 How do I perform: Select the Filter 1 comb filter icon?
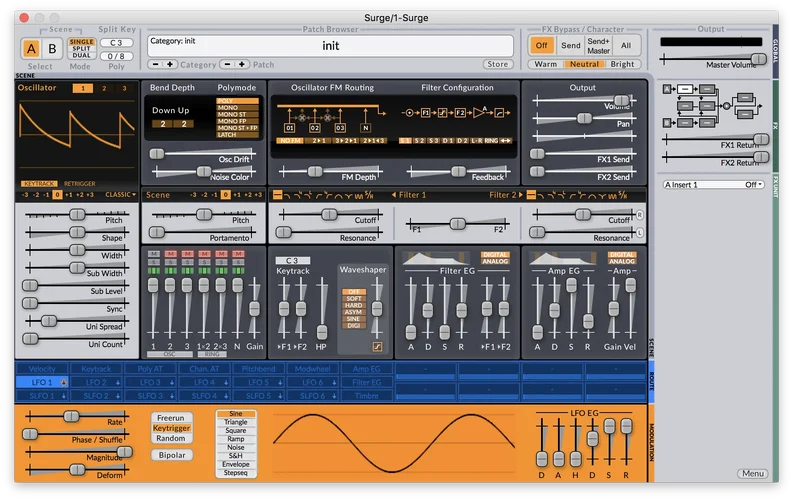[x=358, y=195]
